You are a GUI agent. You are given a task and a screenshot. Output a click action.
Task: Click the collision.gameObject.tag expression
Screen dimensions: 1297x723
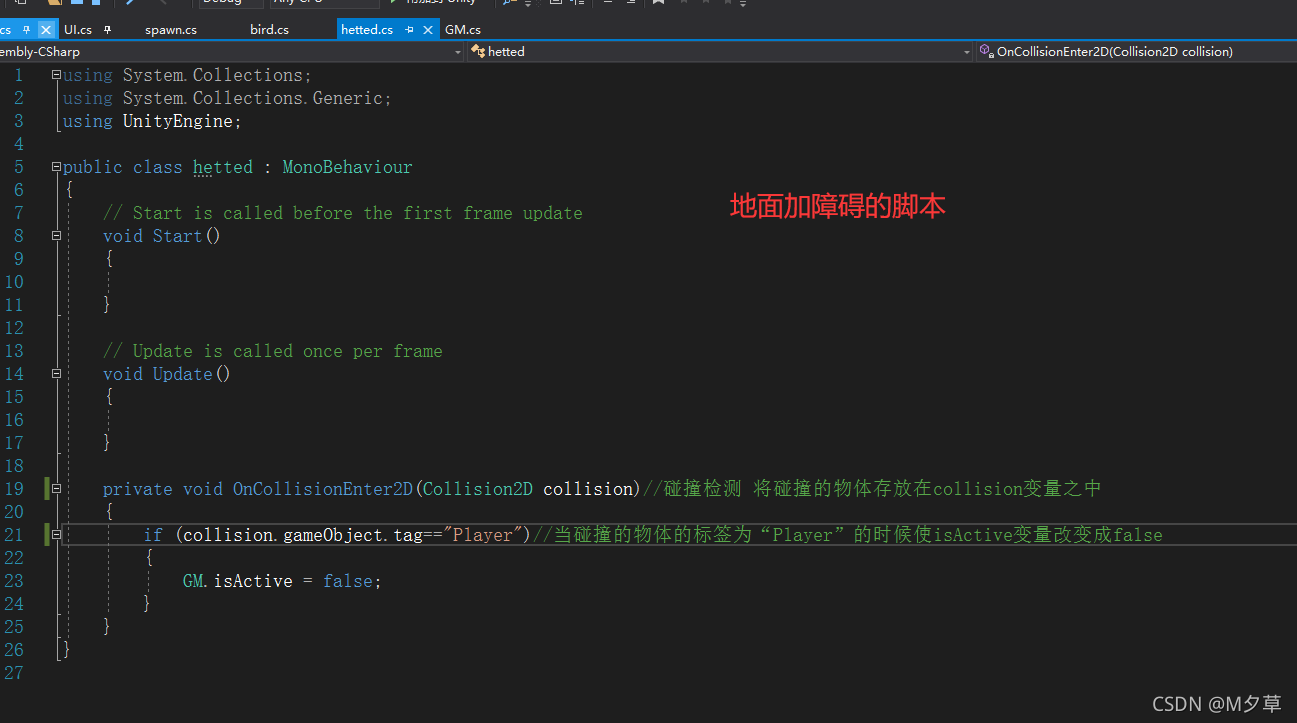pyautogui.click(x=303, y=535)
